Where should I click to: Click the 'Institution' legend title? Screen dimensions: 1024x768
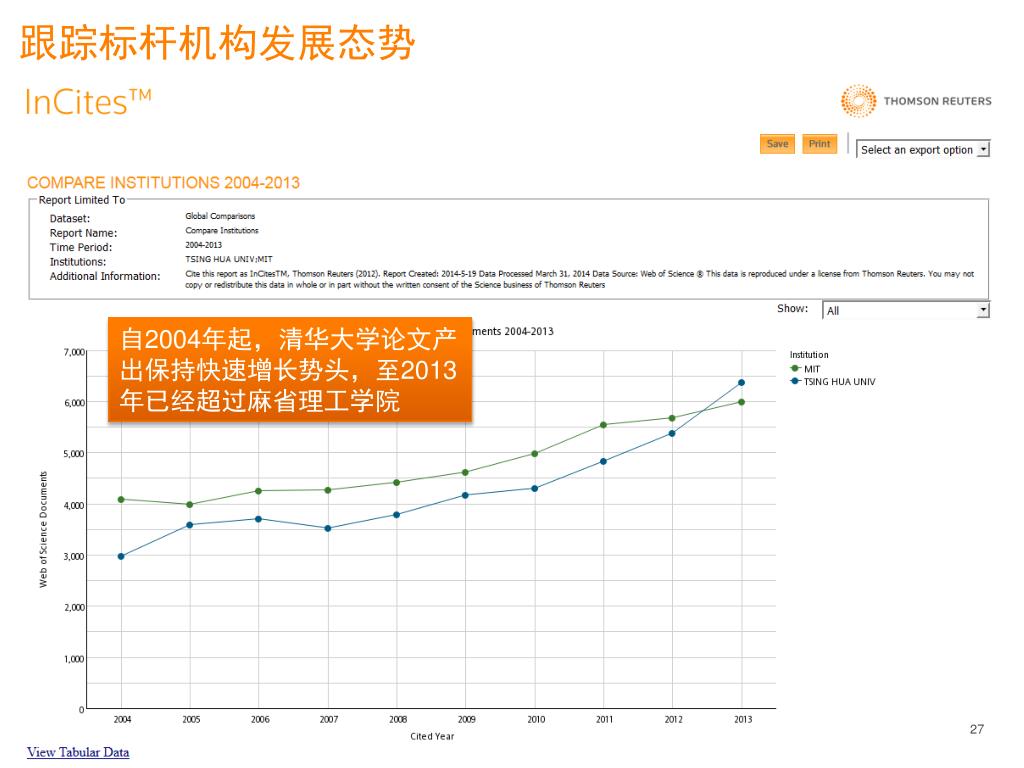[809, 355]
